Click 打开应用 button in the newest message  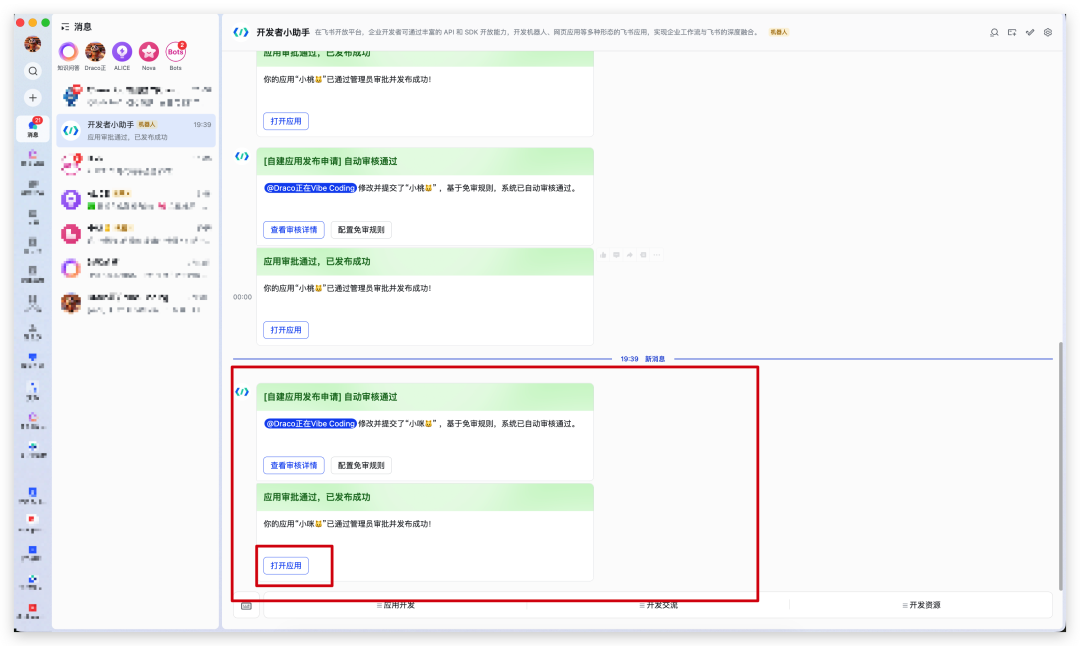[x=286, y=566]
